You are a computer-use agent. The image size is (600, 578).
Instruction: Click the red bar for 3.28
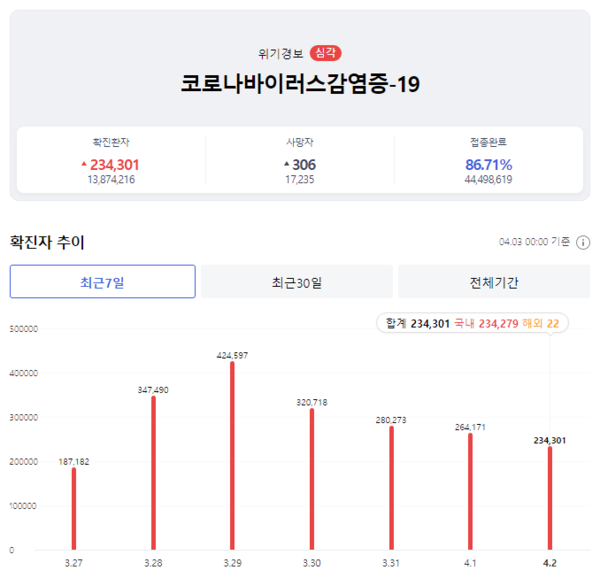[x=153, y=473]
